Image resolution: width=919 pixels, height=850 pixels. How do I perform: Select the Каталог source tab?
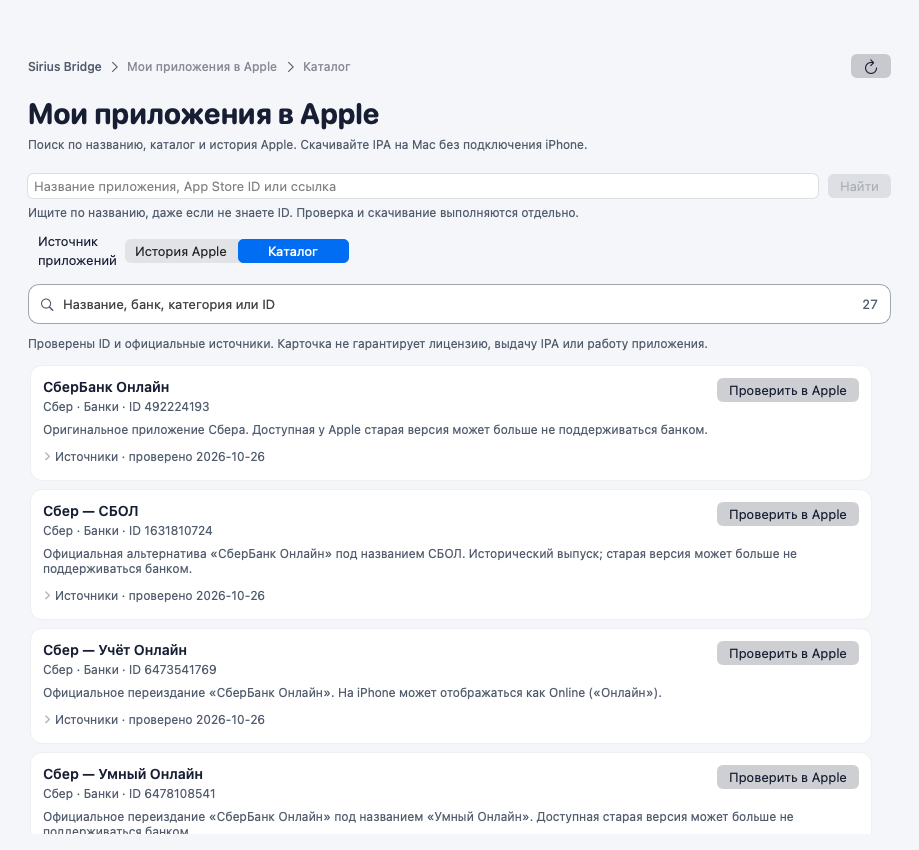[x=293, y=251]
